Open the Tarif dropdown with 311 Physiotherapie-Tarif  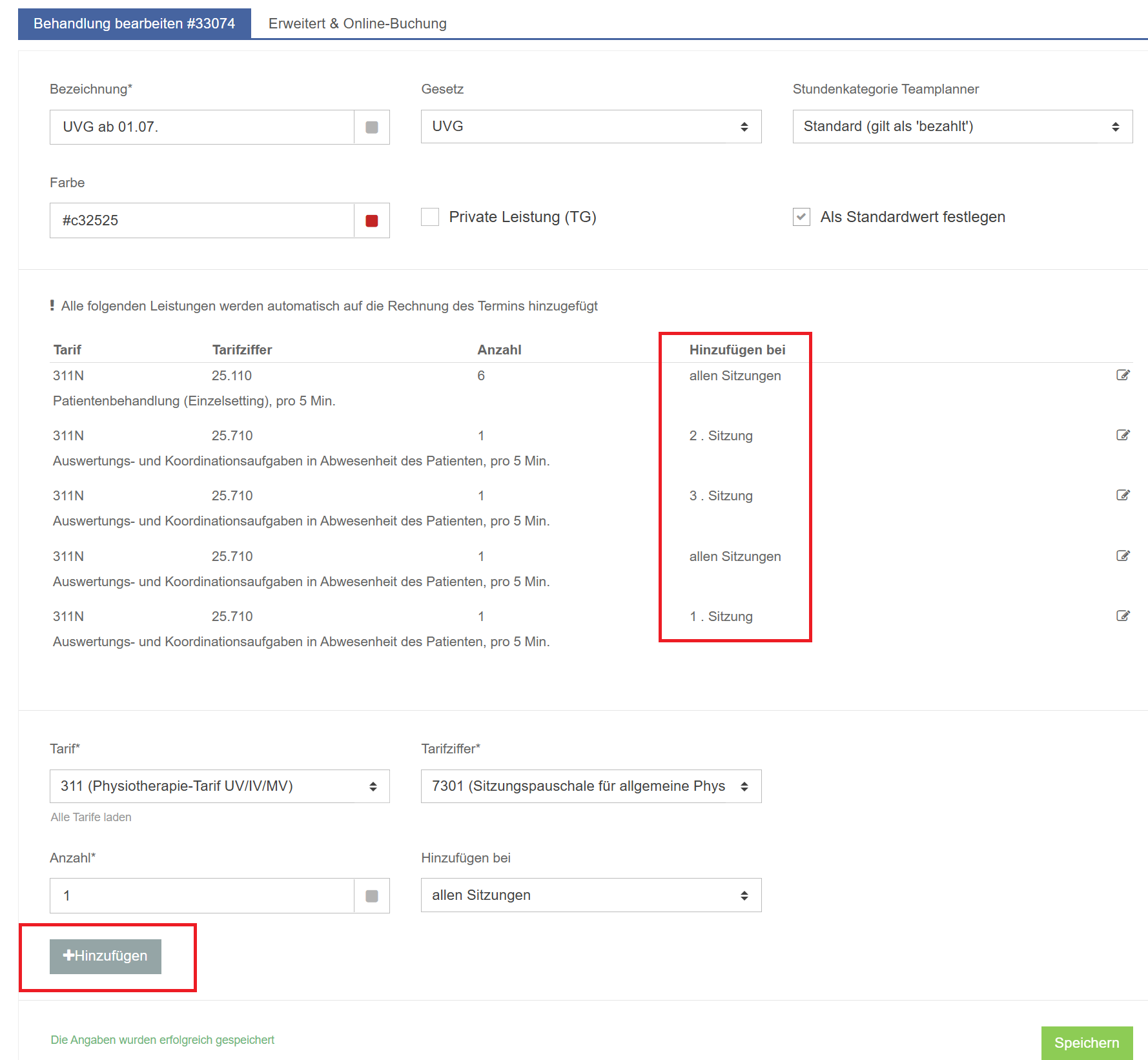tap(220, 786)
